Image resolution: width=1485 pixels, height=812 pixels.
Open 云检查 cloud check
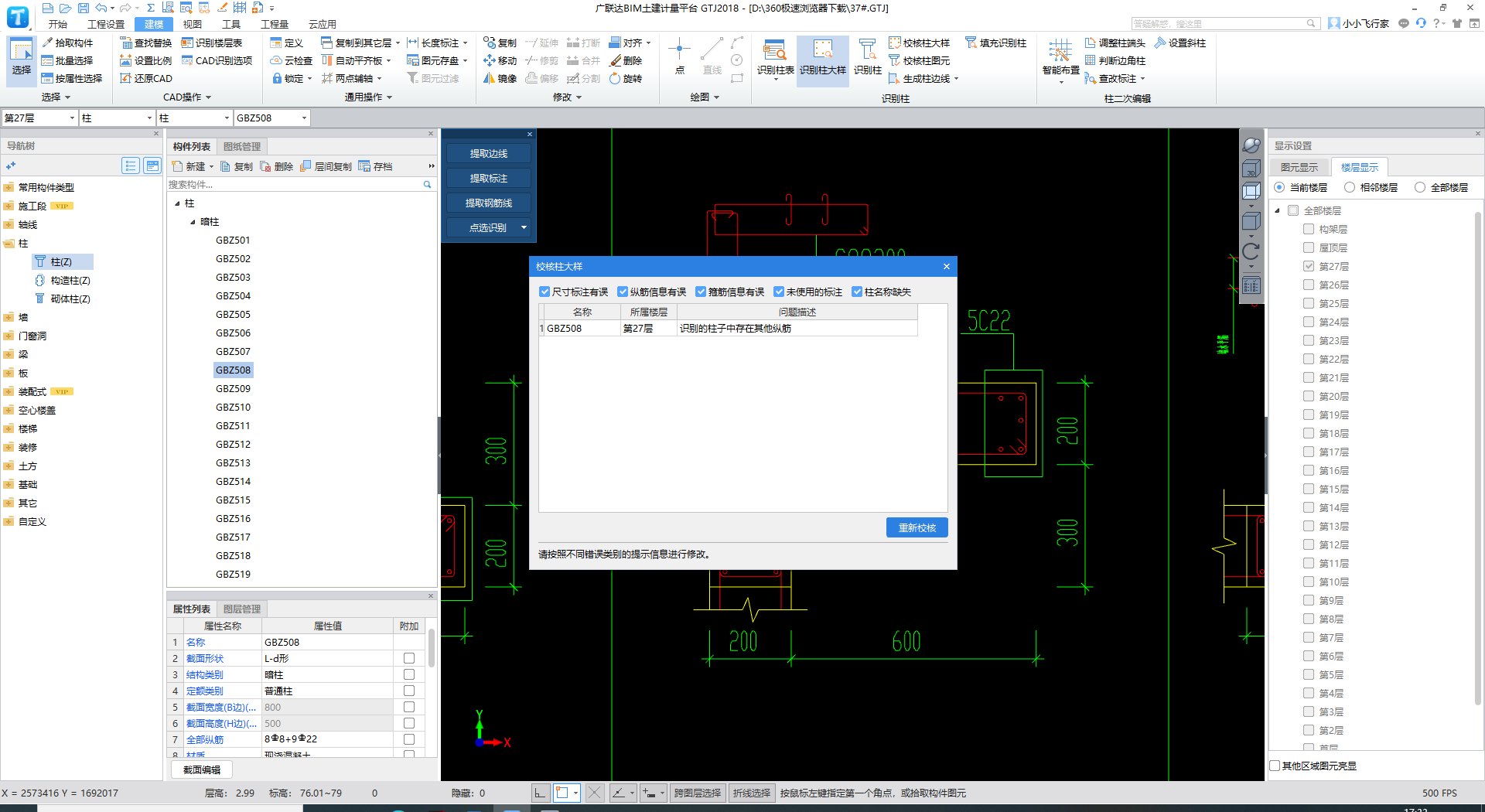coord(291,60)
